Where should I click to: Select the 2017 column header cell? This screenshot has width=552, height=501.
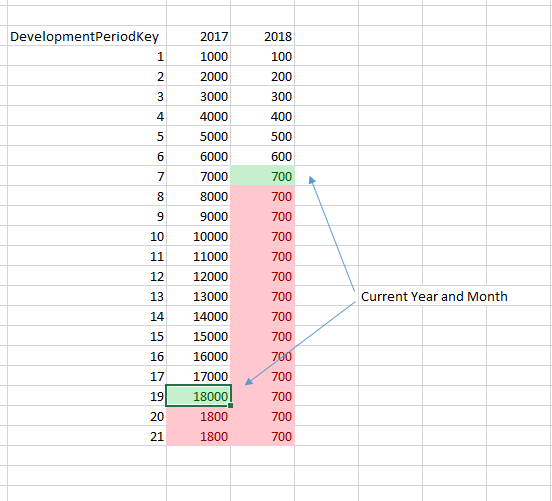click(x=199, y=36)
